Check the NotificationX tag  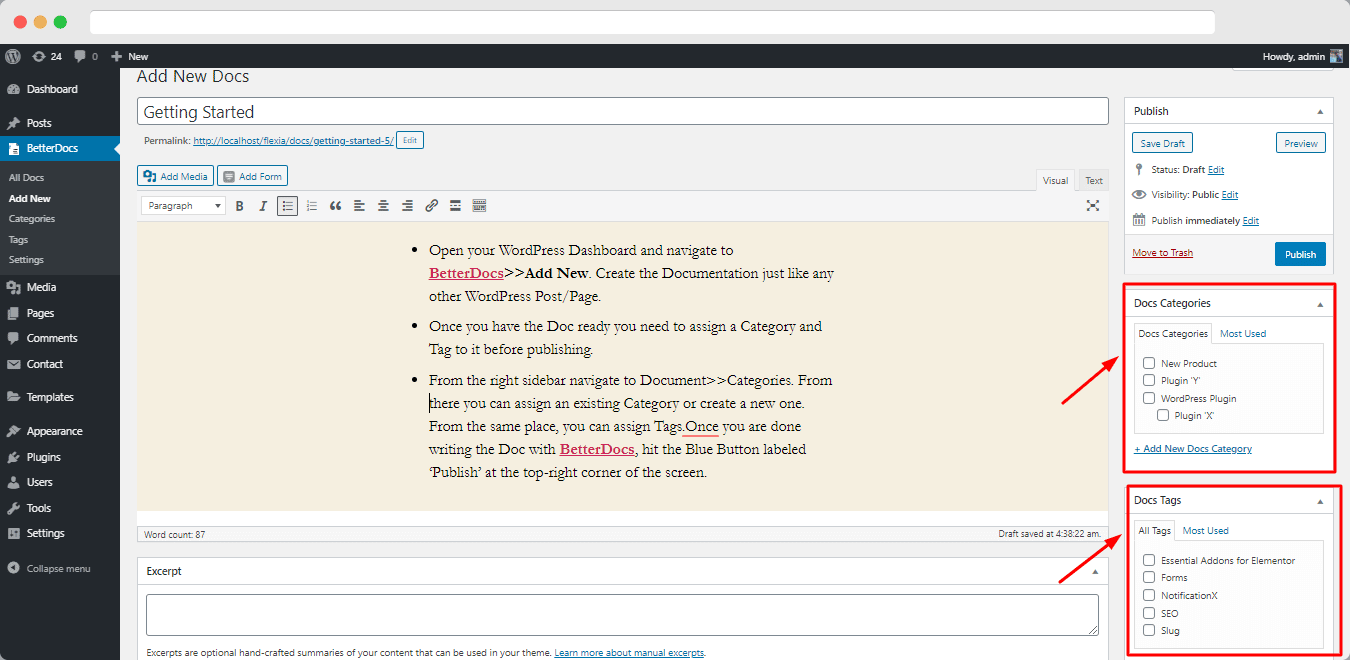(1148, 594)
